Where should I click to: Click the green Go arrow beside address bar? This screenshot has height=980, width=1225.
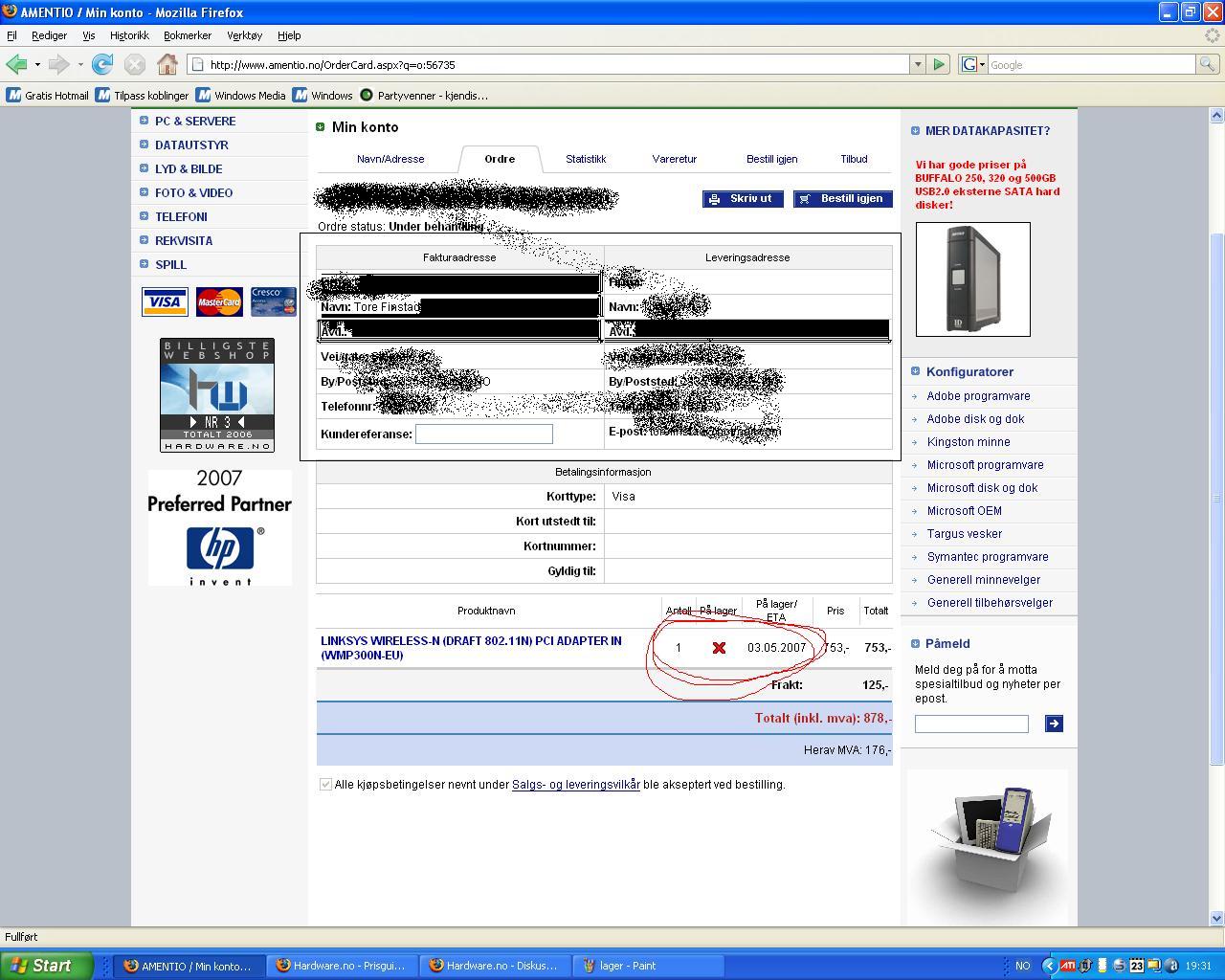click(939, 64)
